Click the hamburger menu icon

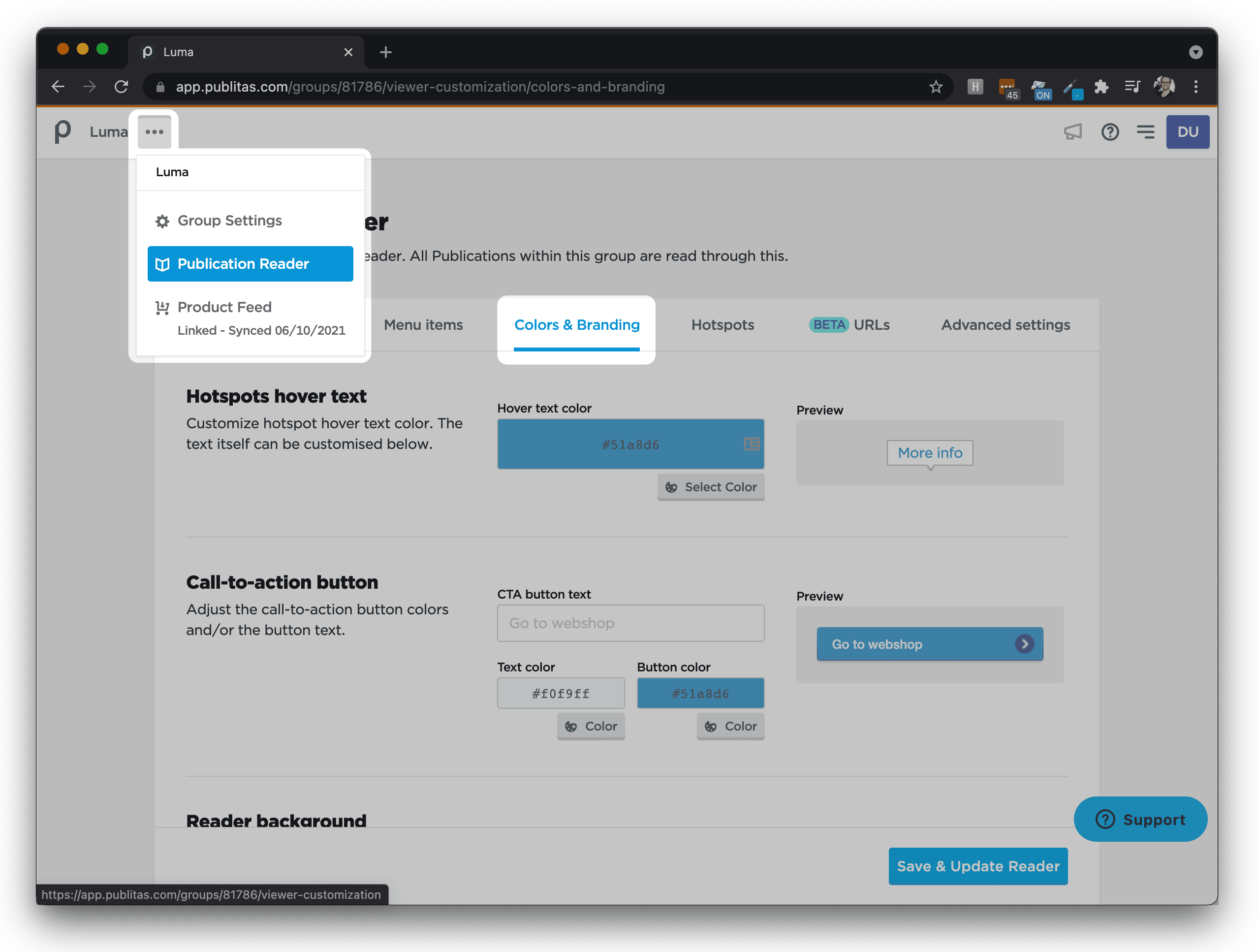1146,132
